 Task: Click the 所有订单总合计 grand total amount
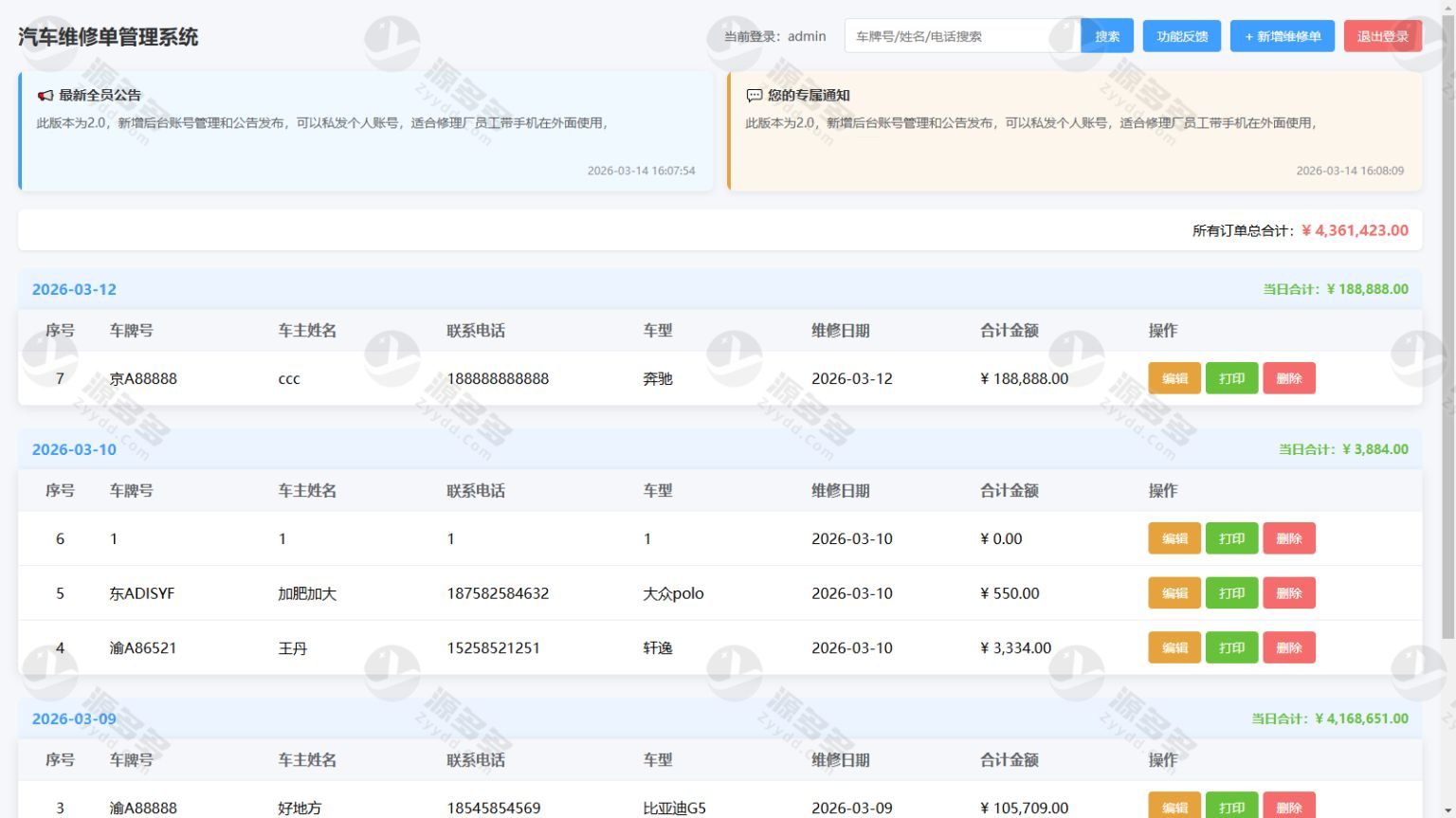1353,229
